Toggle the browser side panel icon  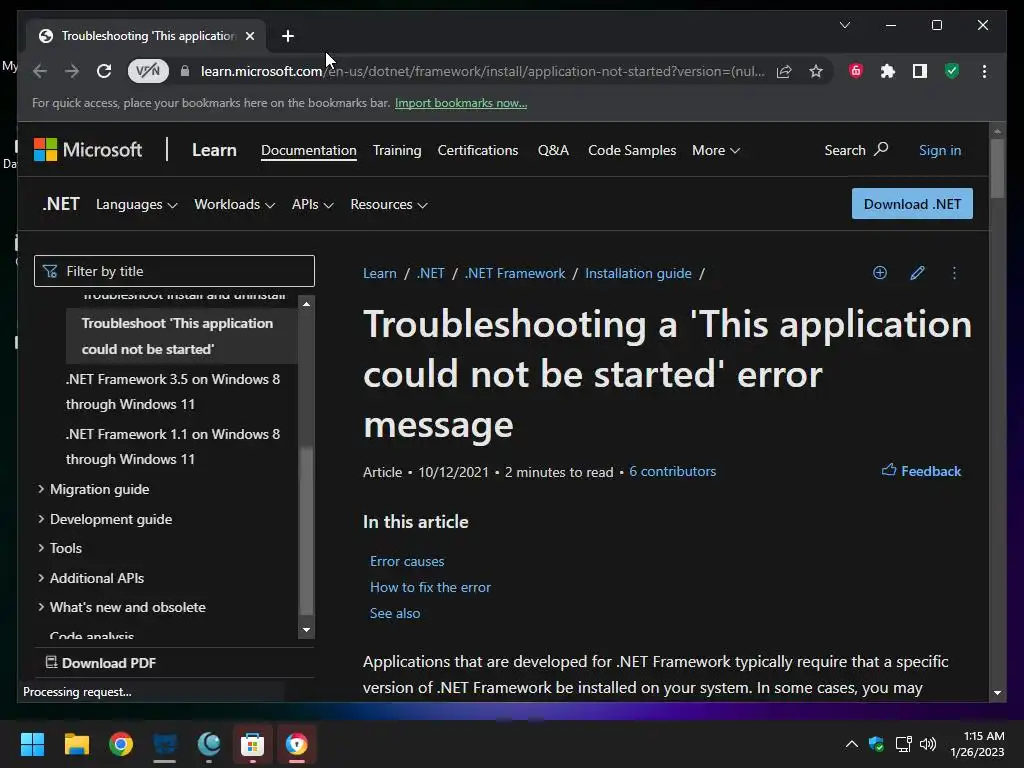click(920, 71)
